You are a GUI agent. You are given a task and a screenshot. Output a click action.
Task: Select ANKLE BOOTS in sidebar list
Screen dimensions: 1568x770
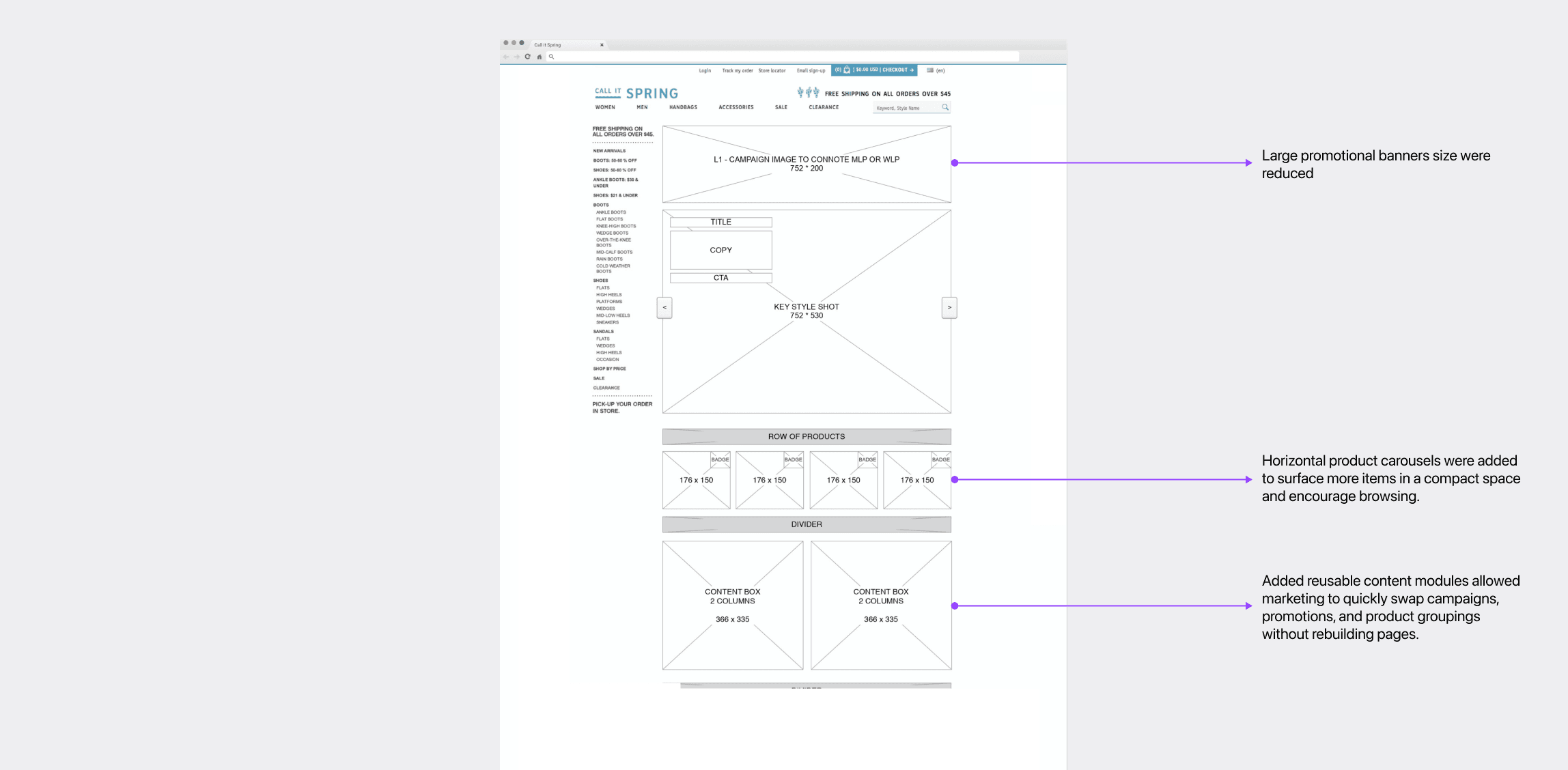pyautogui.click(x=611, y=212)
